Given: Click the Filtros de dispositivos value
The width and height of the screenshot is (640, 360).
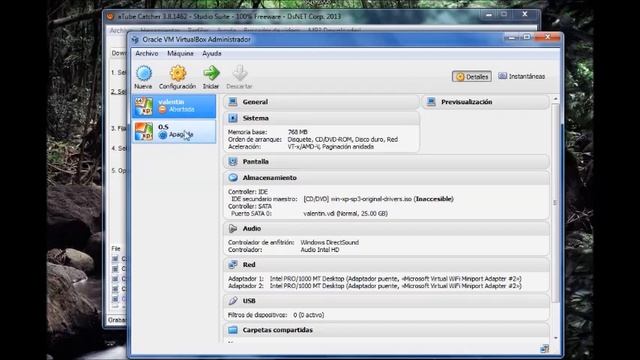Looking at the screenshot, I should click(x=309, y=315).
